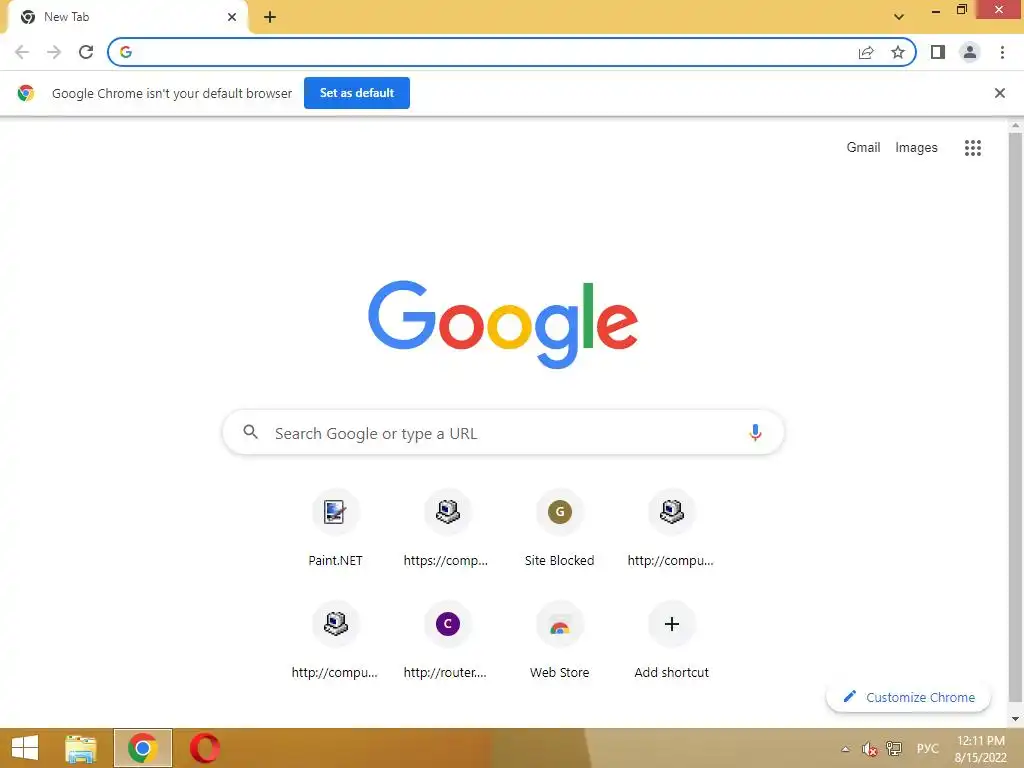The image size is (1024, 768).
Task: Click the muted volume tray icon
Action: 869,749
